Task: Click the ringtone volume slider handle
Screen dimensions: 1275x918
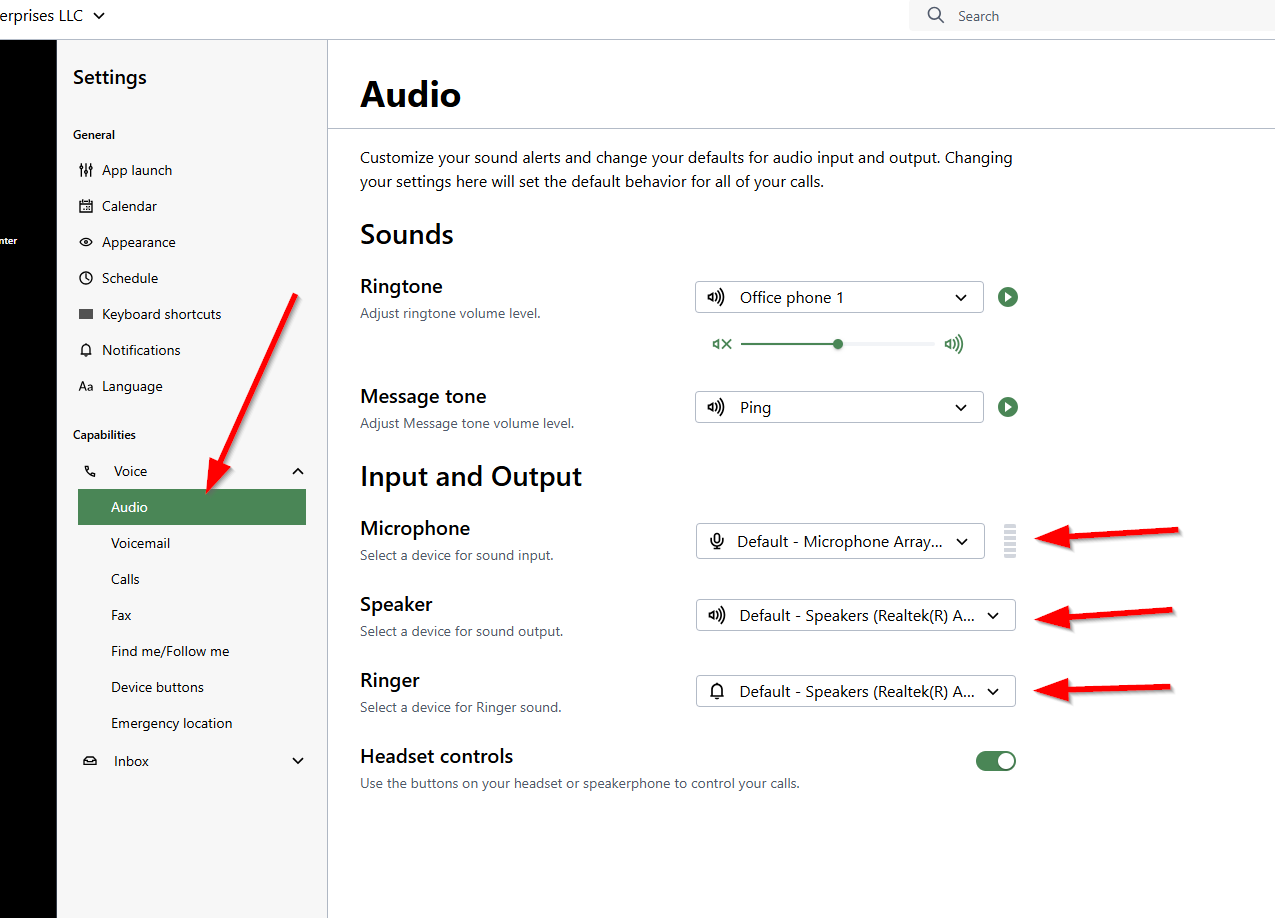Action: pos(838,344)
